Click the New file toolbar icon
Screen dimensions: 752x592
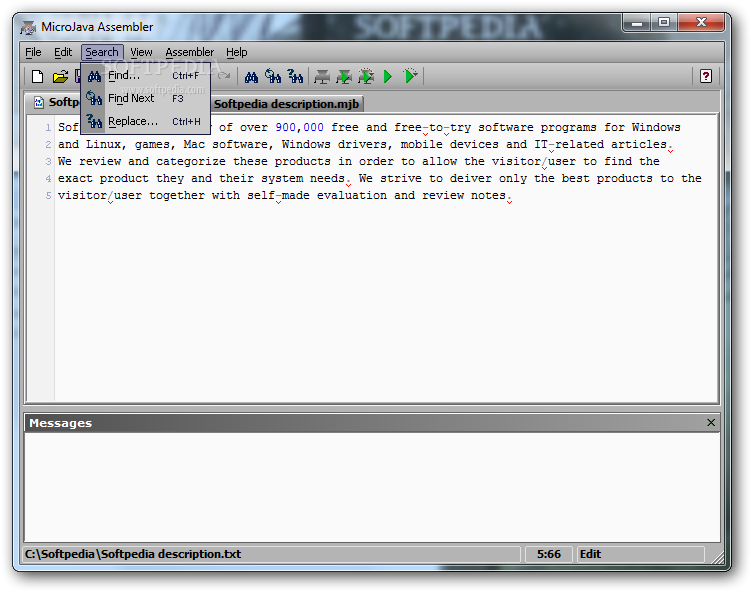(37, 76)
